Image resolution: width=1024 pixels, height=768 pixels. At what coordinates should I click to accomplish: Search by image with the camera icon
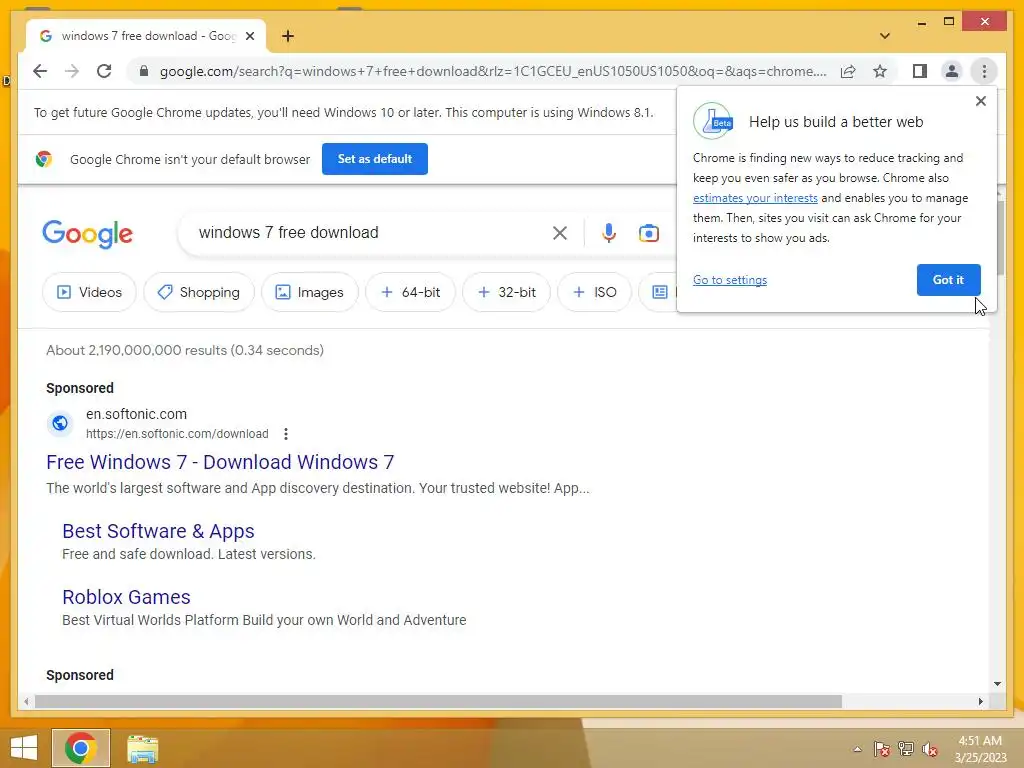coord(648,233)
